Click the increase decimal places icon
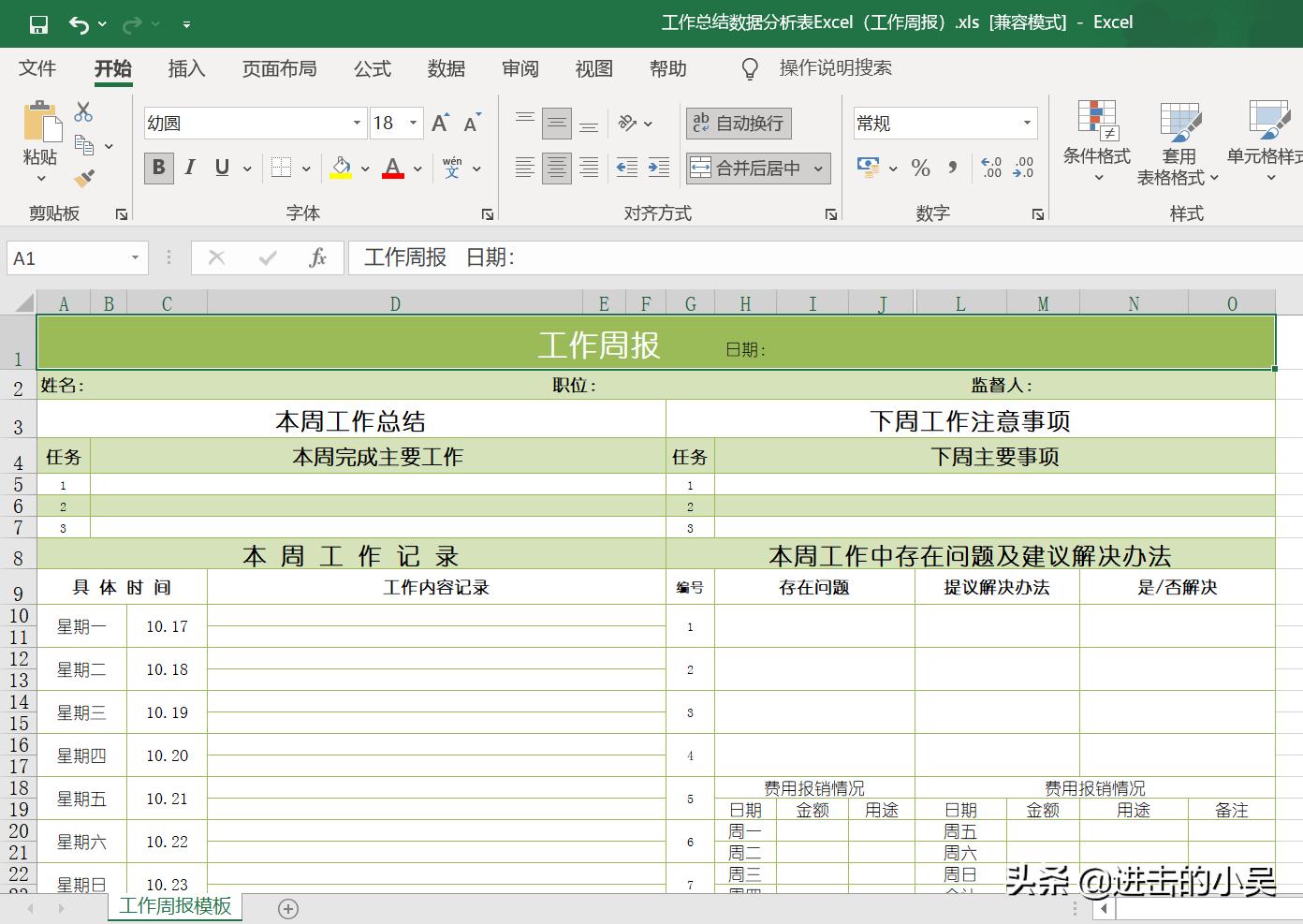The height and width of the screenshot is (924, 1303). click(991, 168)
